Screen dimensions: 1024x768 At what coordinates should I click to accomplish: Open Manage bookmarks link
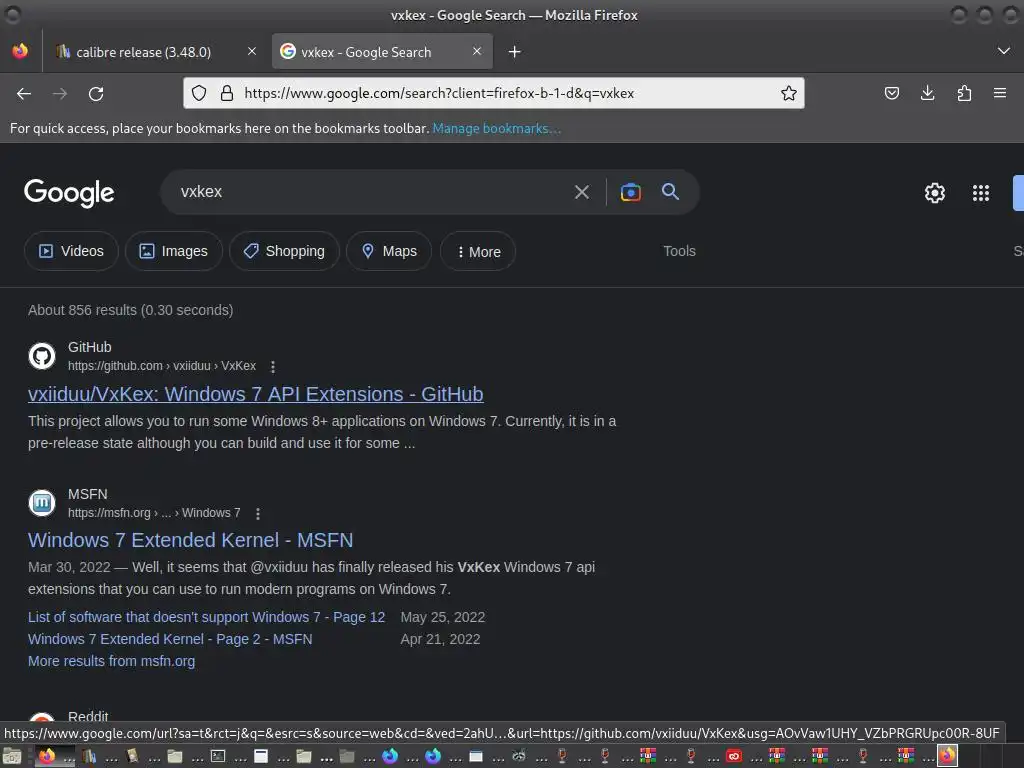(496, 129)
